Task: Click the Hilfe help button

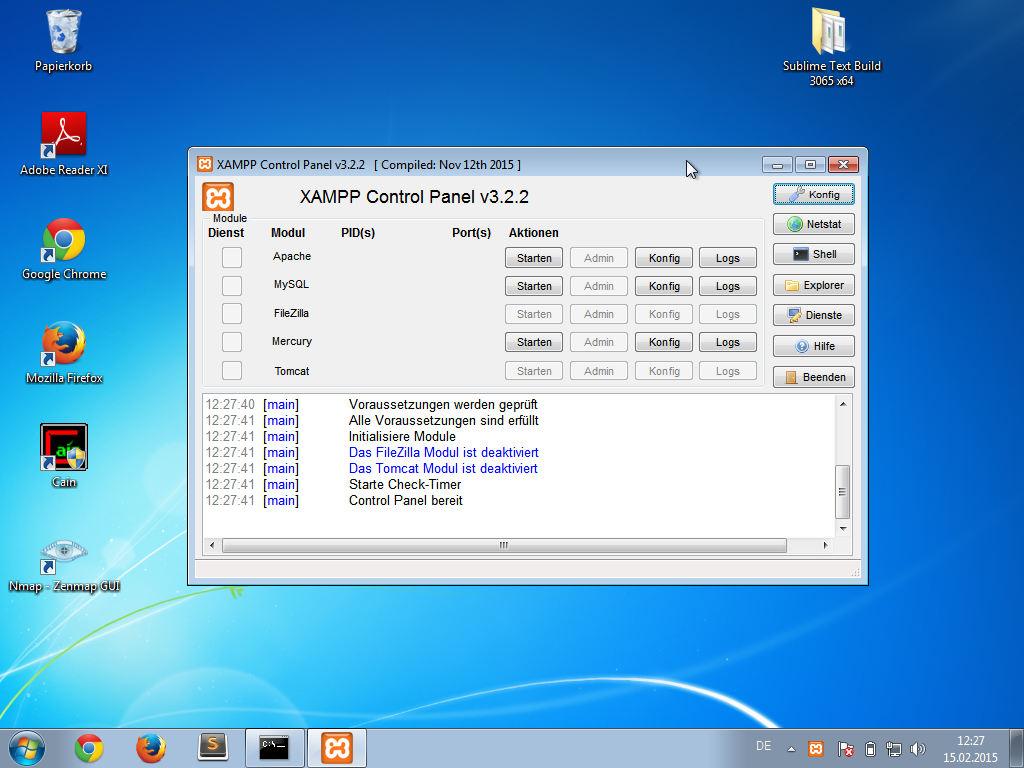Action: 814,346
